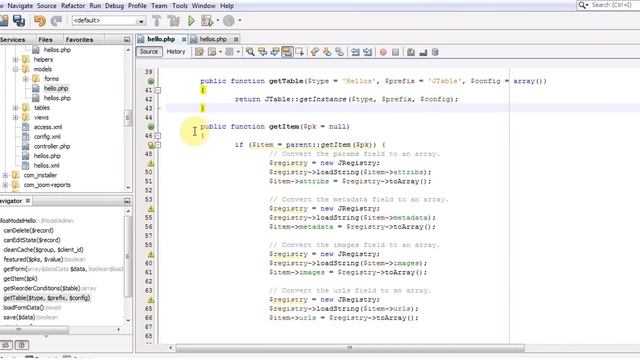Collapse getItem function code fold
This screenshot has height=360, width=640.
(x=158, y=136)
